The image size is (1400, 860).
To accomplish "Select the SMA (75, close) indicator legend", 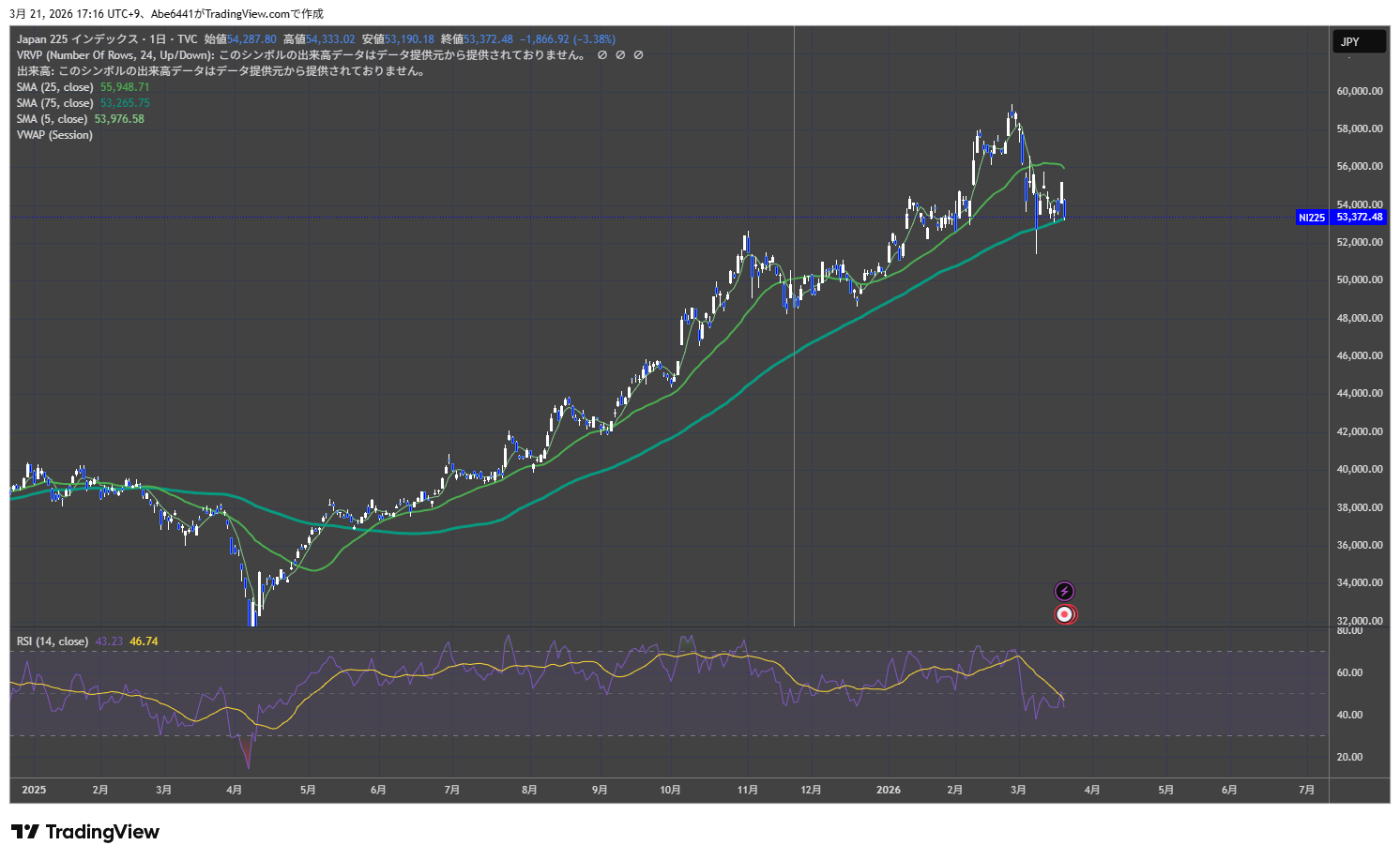I will click(54, 103).
